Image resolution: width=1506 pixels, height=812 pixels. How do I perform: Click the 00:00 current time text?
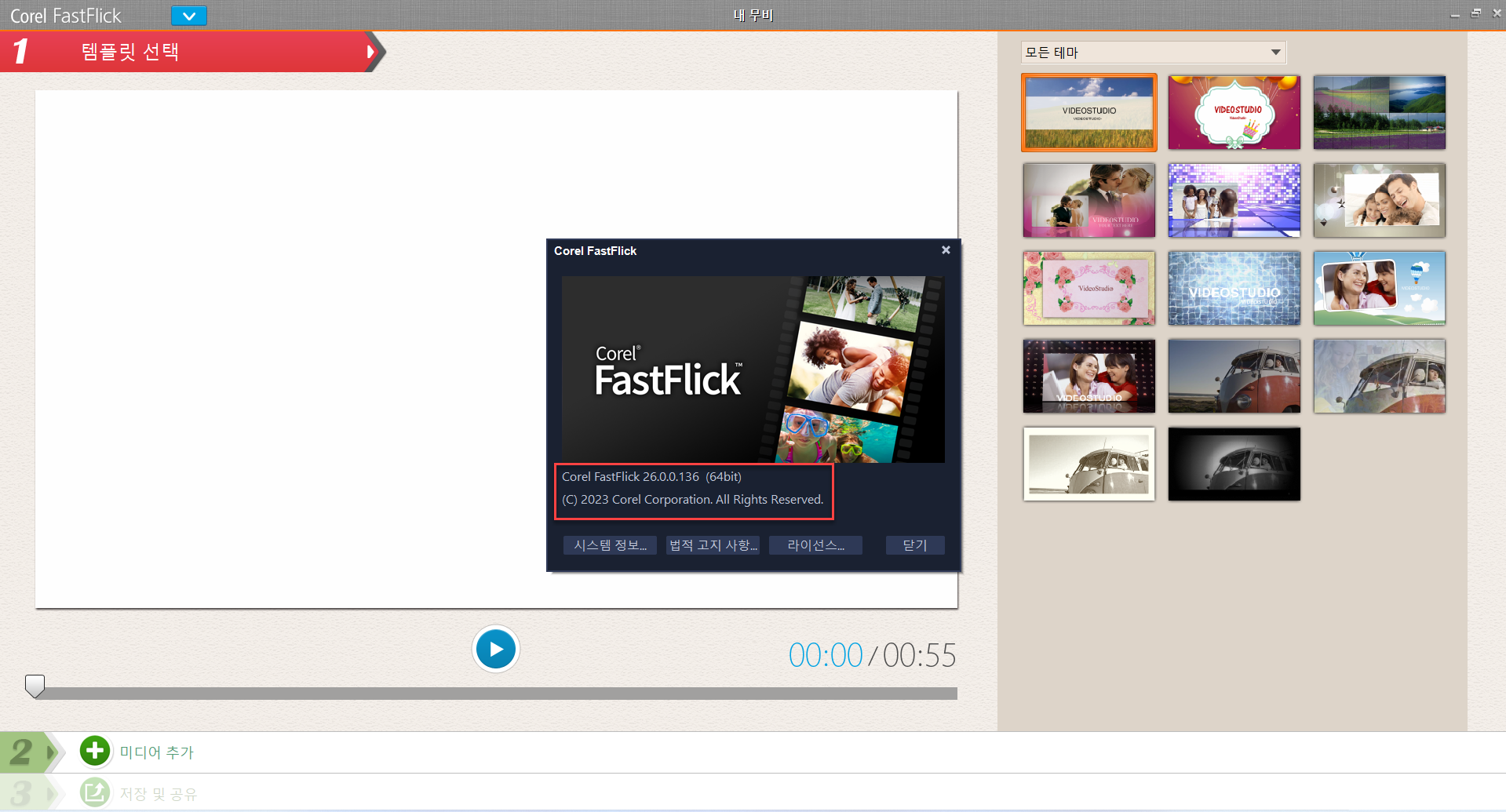tap(826, 655)
